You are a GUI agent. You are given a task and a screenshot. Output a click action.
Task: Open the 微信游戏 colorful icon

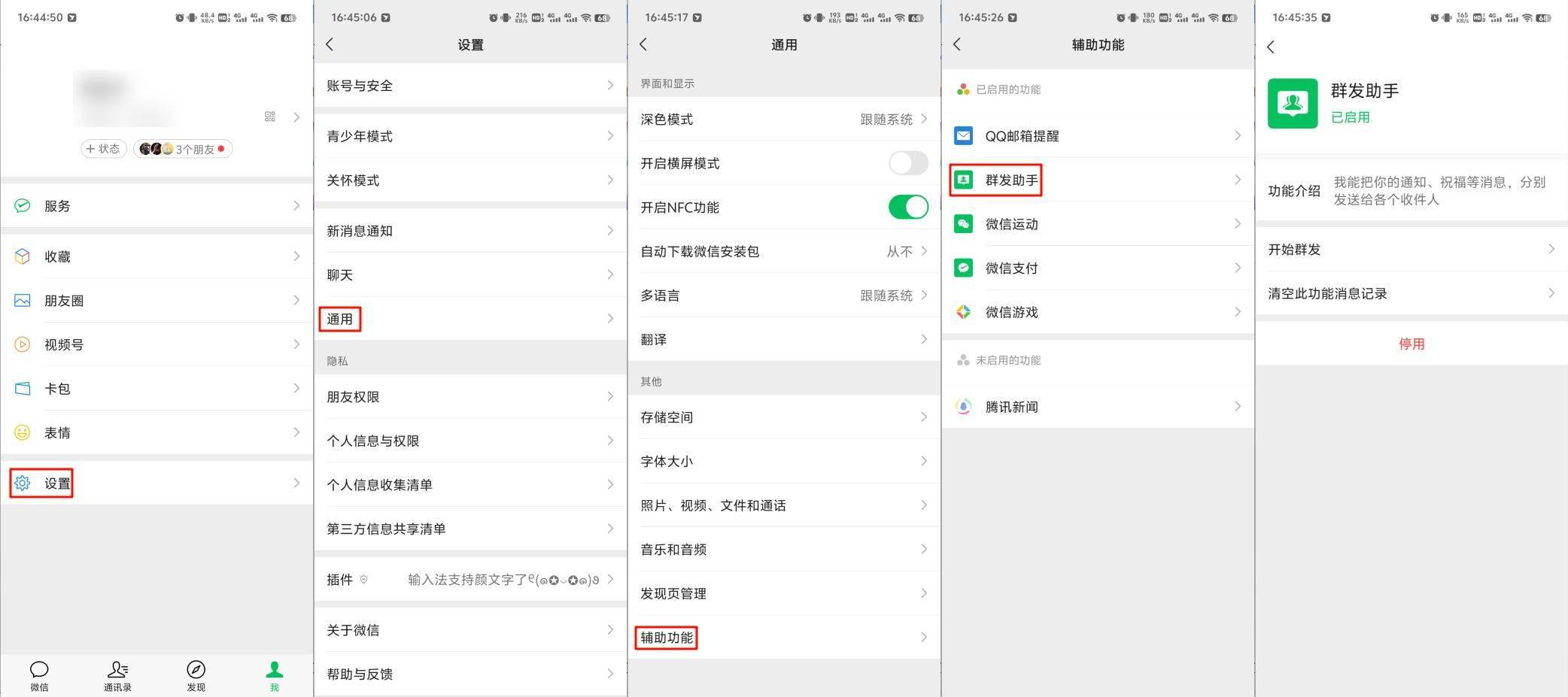point(963,312)
